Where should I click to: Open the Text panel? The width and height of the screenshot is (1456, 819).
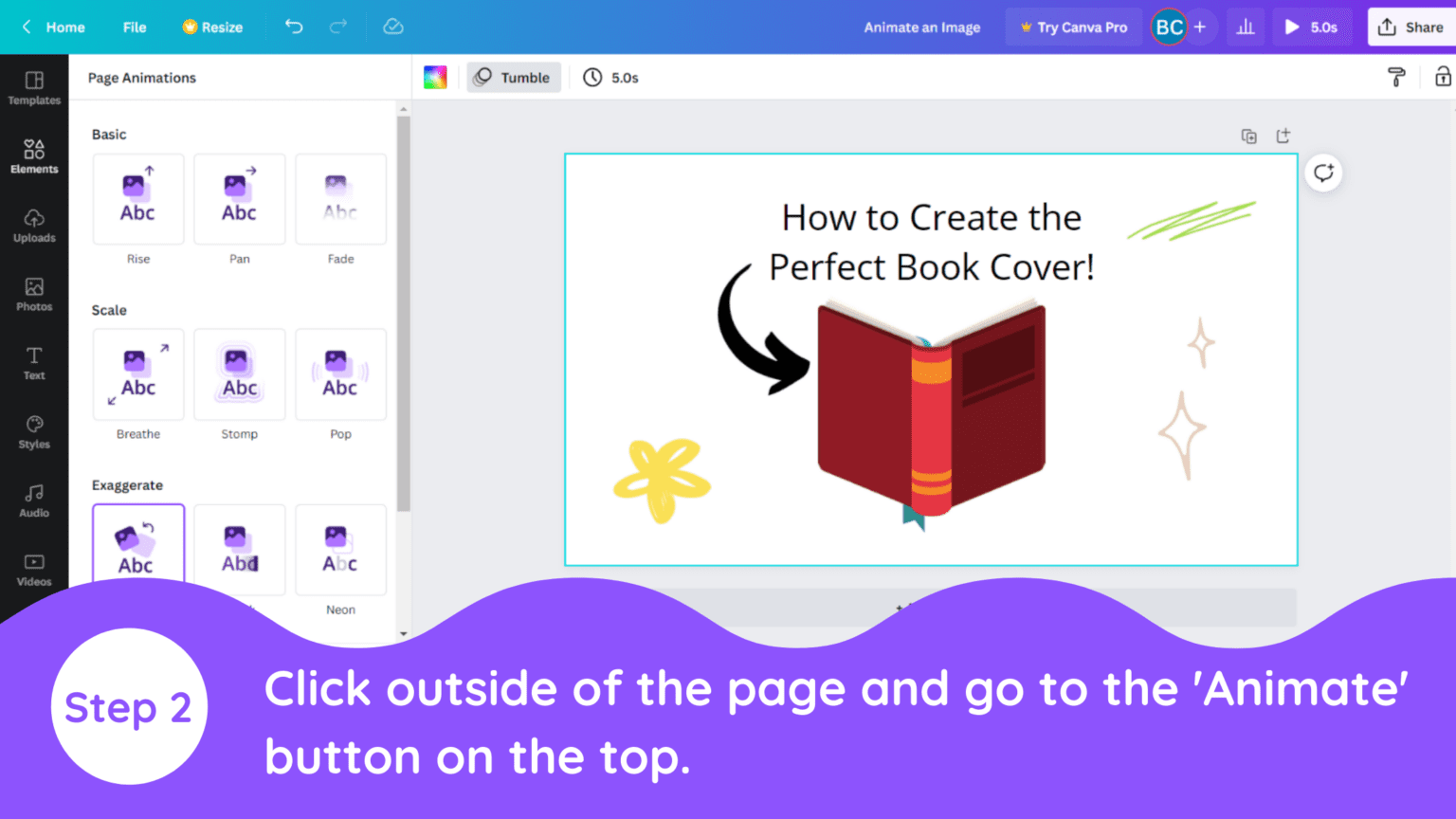click(x=34, y=363)
